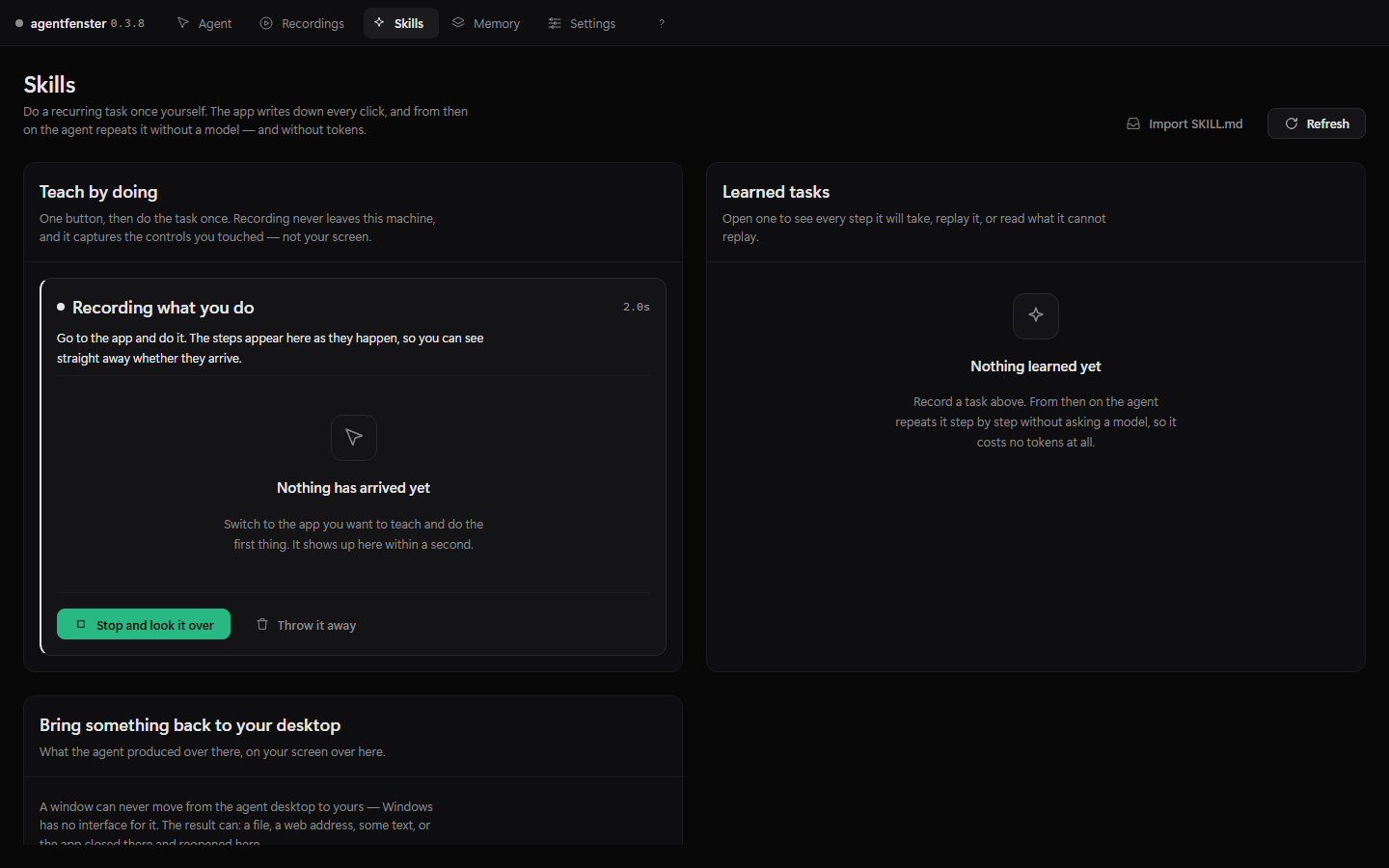Click the Bring something back to your desktop heading
Image resolution: width=1389 pixels, height=868 pixels.
190,725
